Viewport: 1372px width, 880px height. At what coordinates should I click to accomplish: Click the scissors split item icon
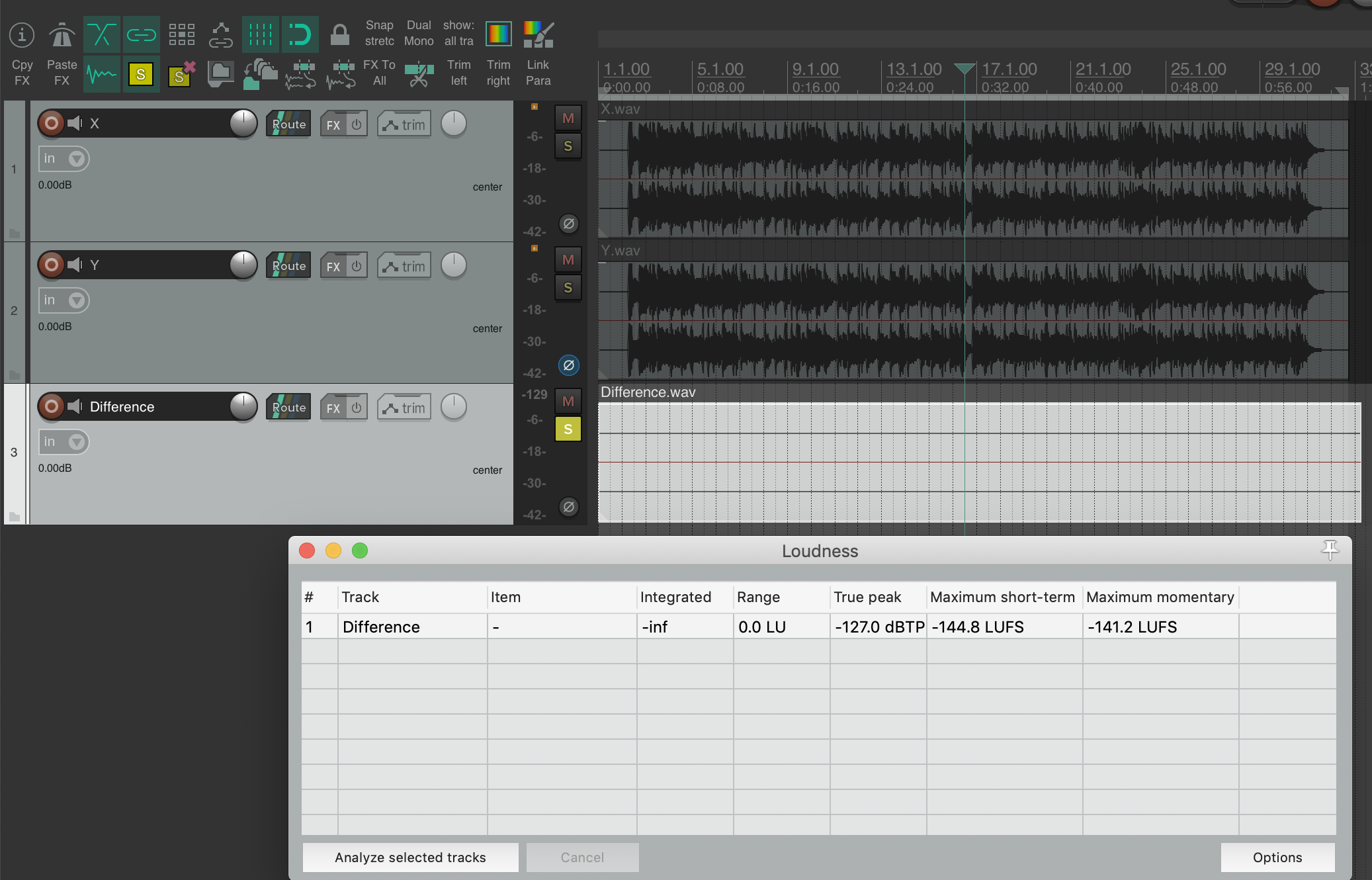point(419,74)
